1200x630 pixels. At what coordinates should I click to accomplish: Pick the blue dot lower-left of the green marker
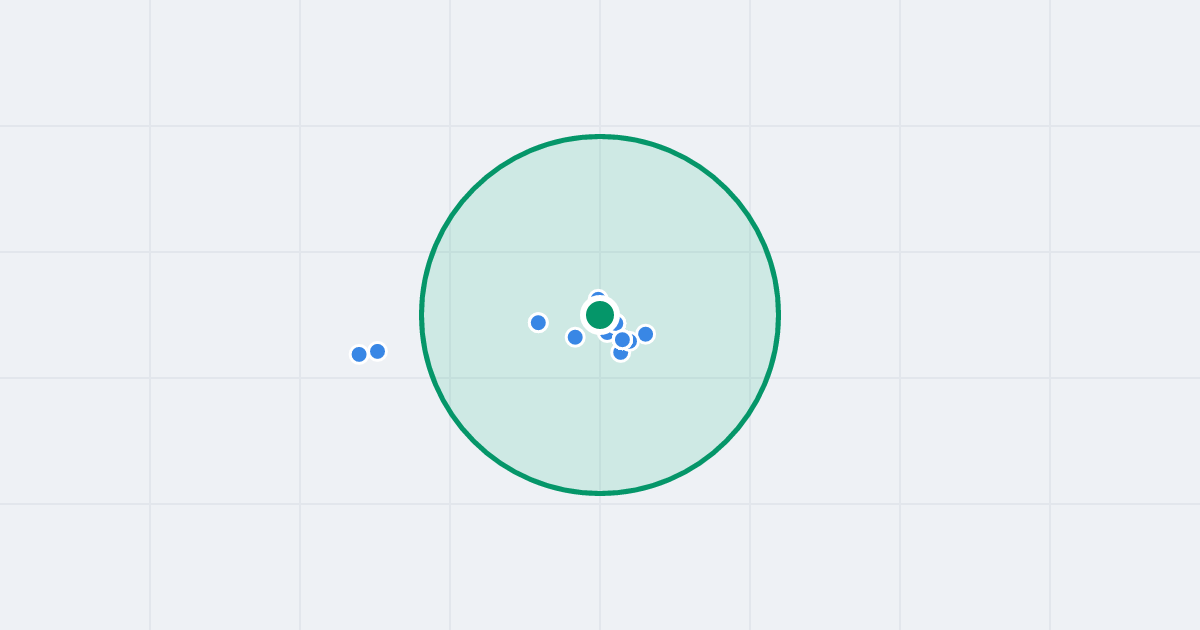point(575,337)
